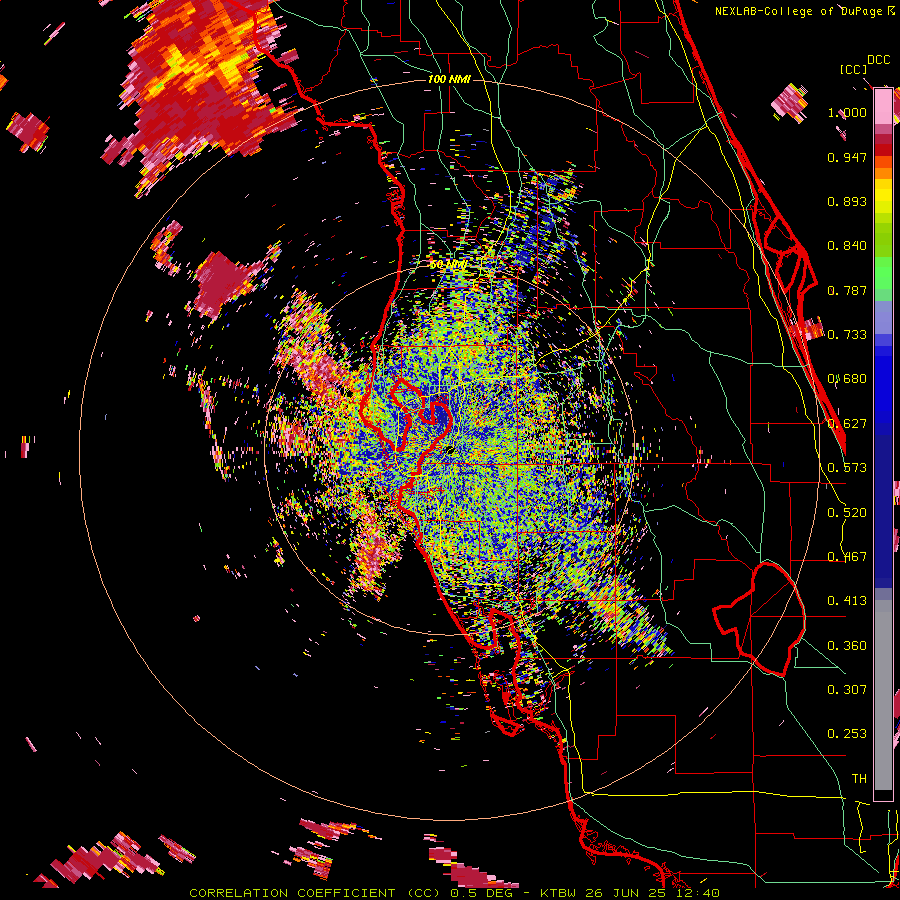The width and height of the screenshot is (900, 900).
Task: Click the 50 NMI range ring label
Action: pos(449,265)
